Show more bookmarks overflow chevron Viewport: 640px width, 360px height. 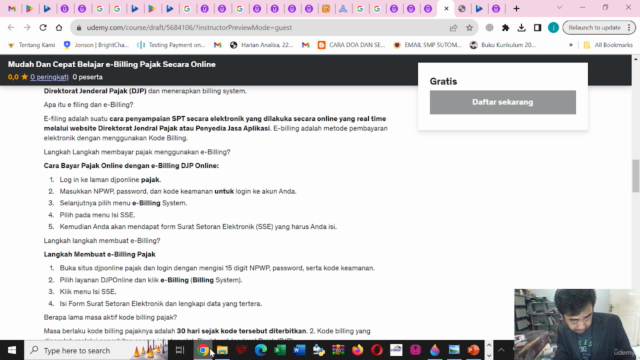tap(571, 45)
